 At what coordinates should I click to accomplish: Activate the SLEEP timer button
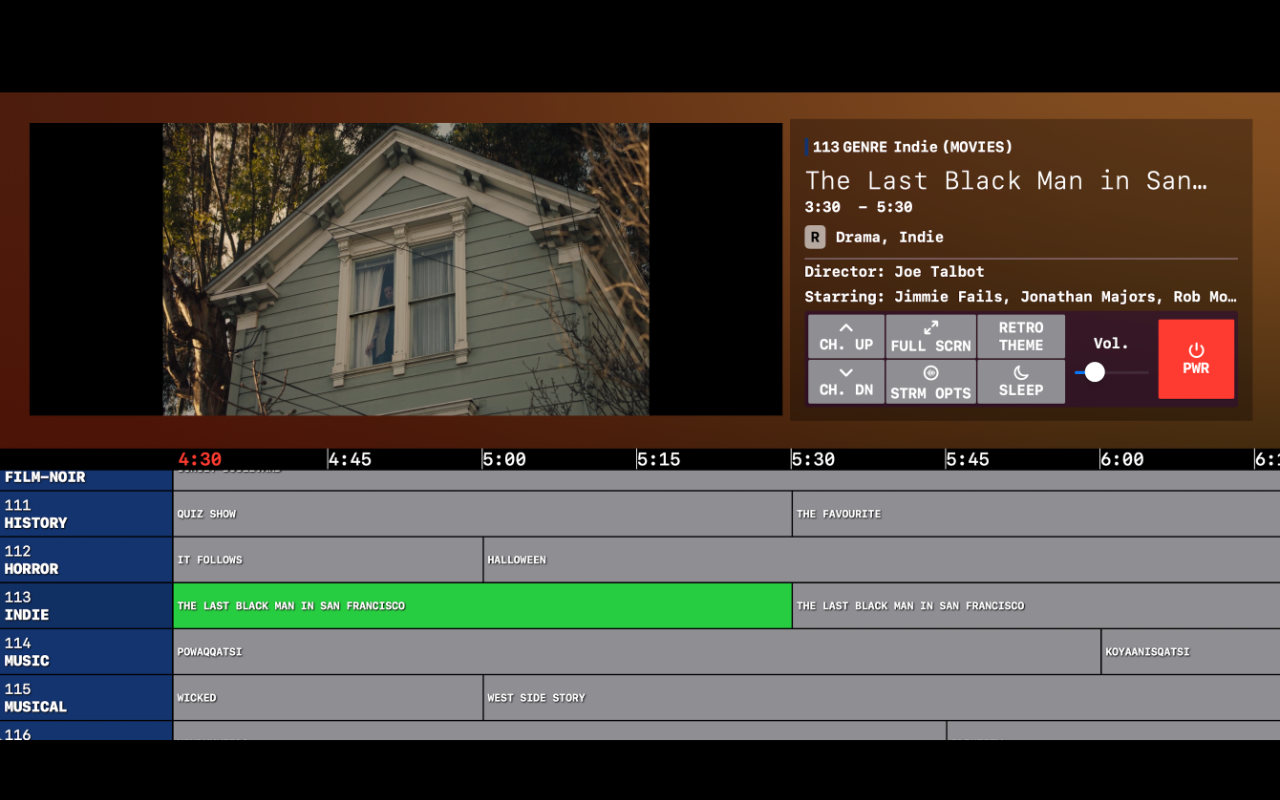[1021, 381]
